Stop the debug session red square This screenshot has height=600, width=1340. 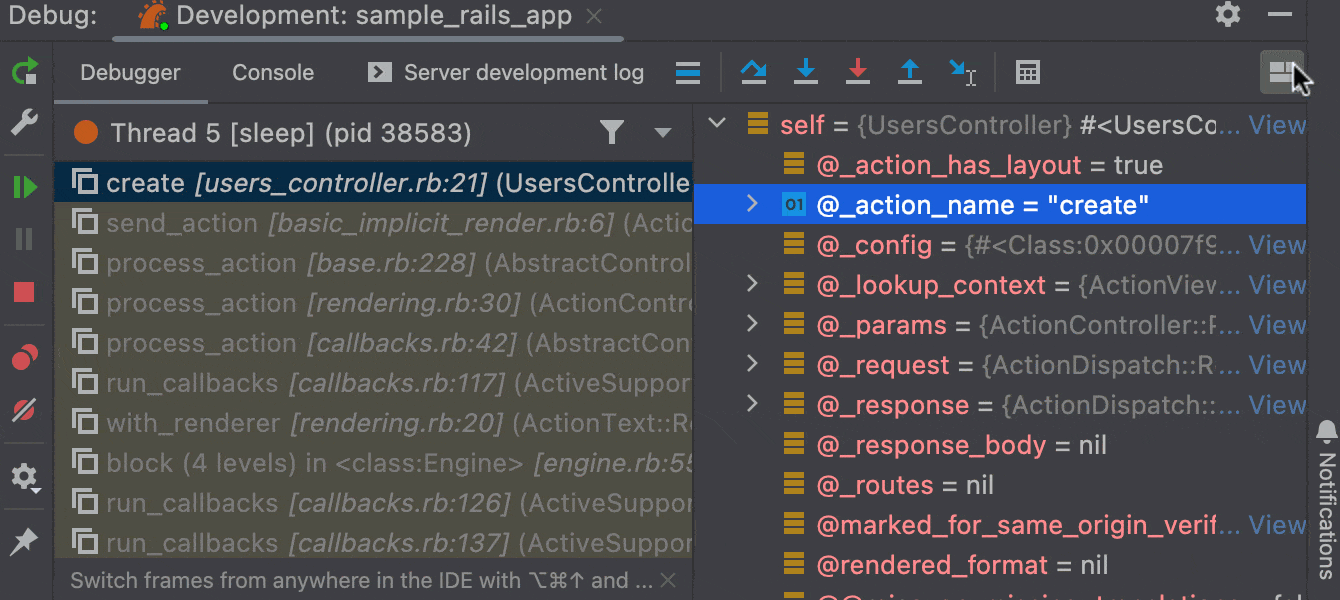[24, 292]
